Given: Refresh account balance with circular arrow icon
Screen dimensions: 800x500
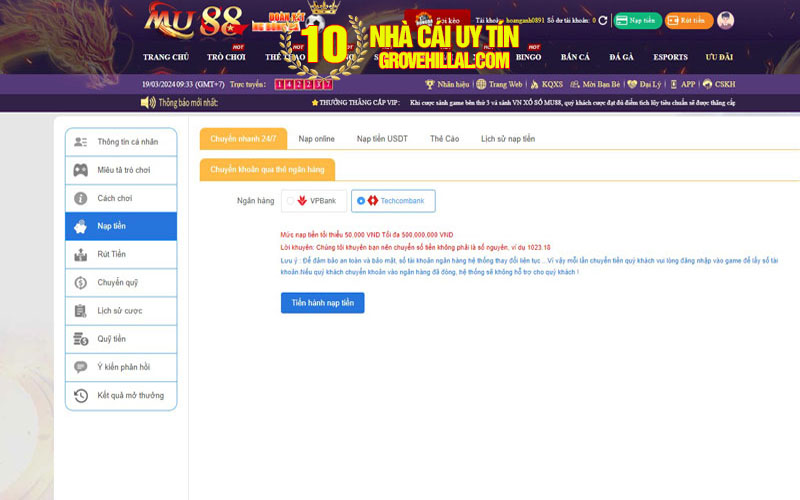Looking at the screenshot, I should point(603,20).
